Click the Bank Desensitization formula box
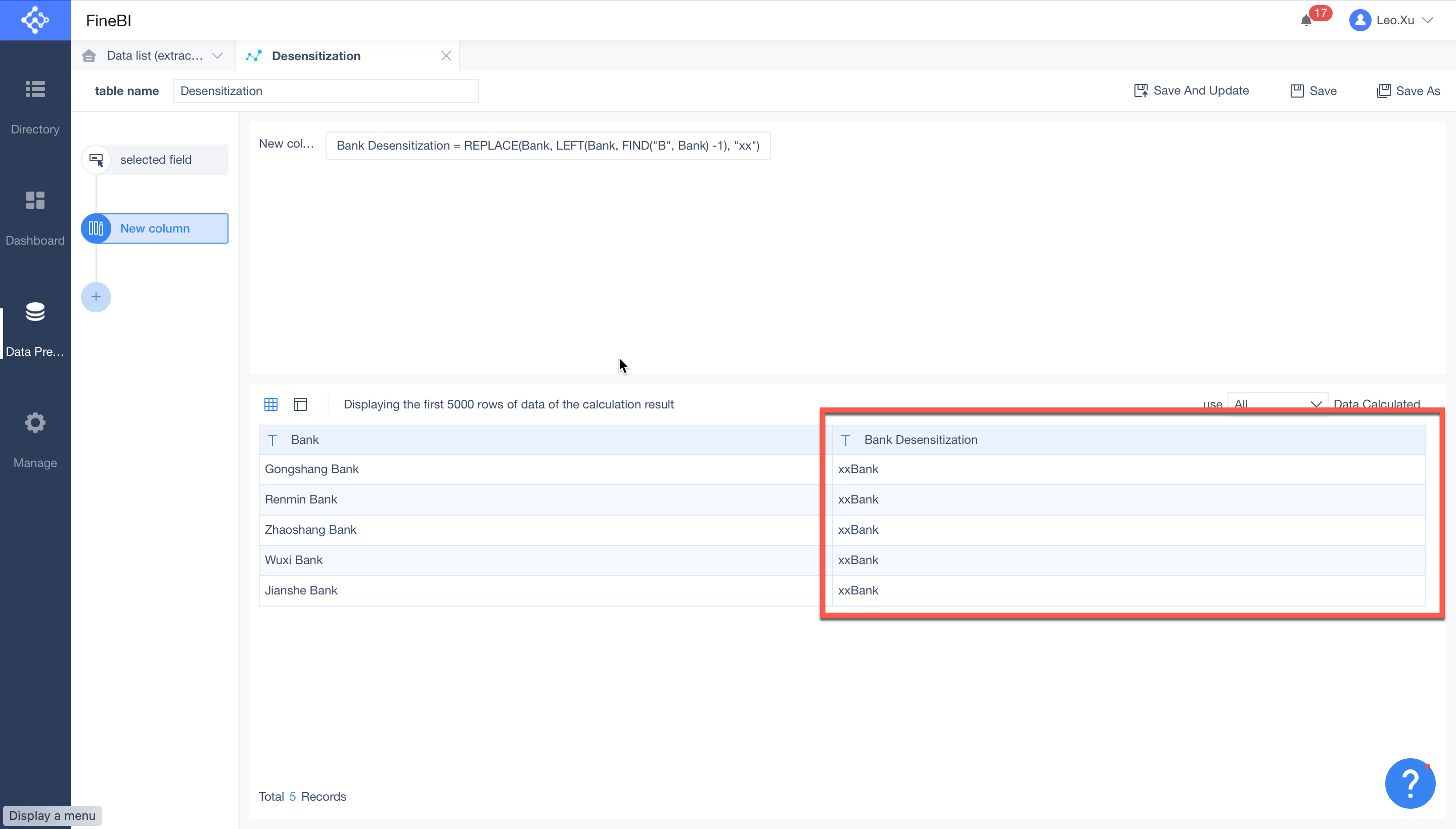The width and height of the screenshot is (1456, 829). (548, 146)
